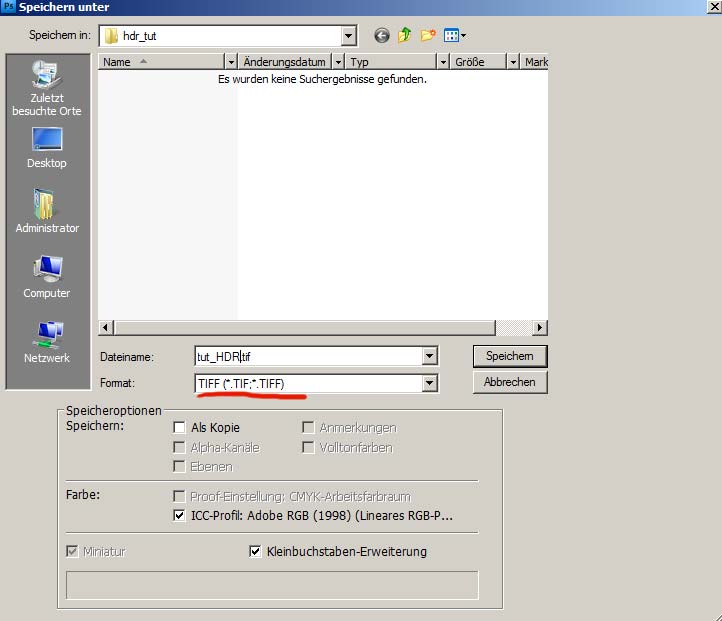This screenshot has height=621, width=722.
Task: Open the view menu icon
Action: (455, 36)
